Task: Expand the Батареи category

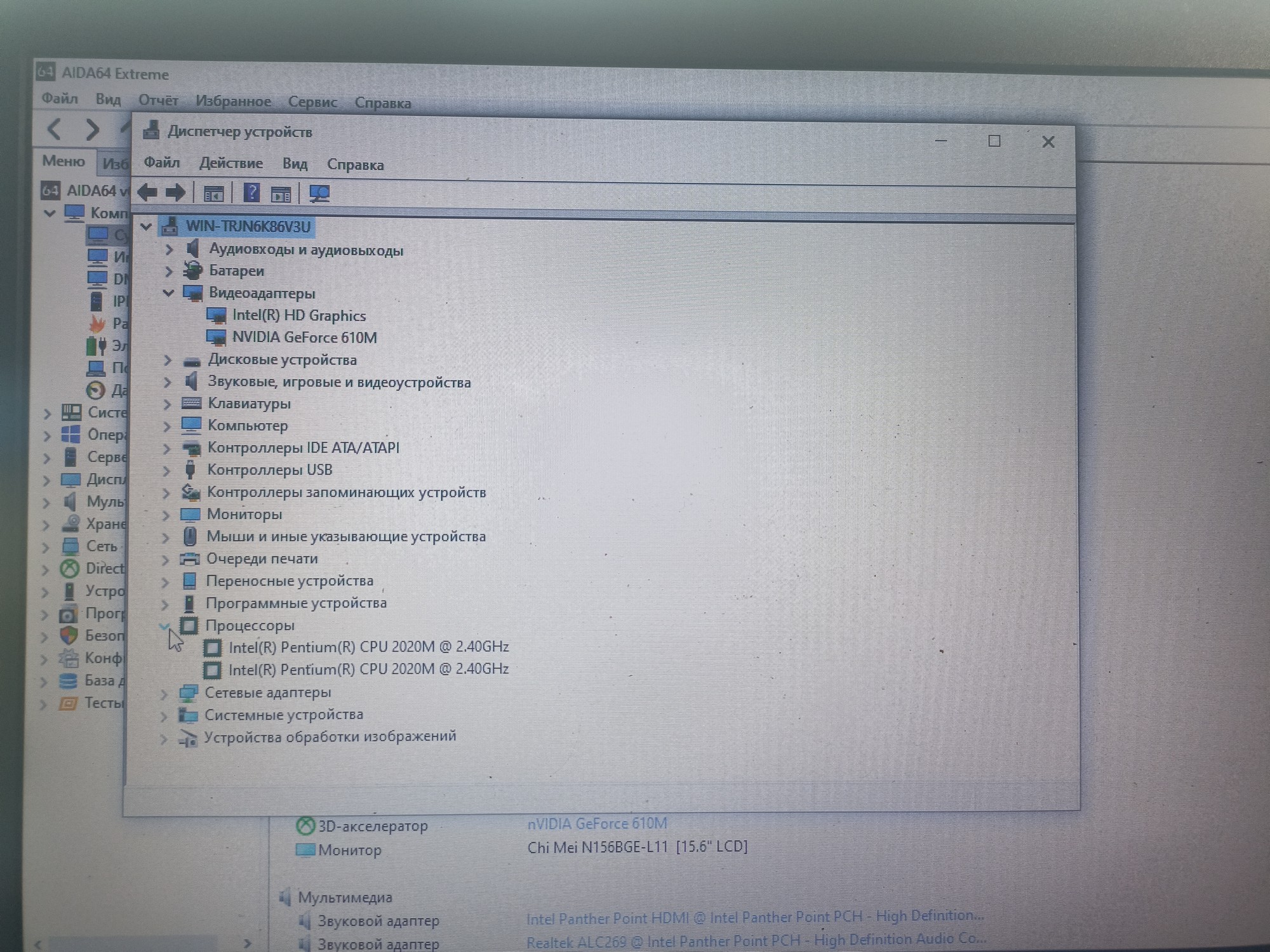Action: pyautogui.click(x=169, y=272)
